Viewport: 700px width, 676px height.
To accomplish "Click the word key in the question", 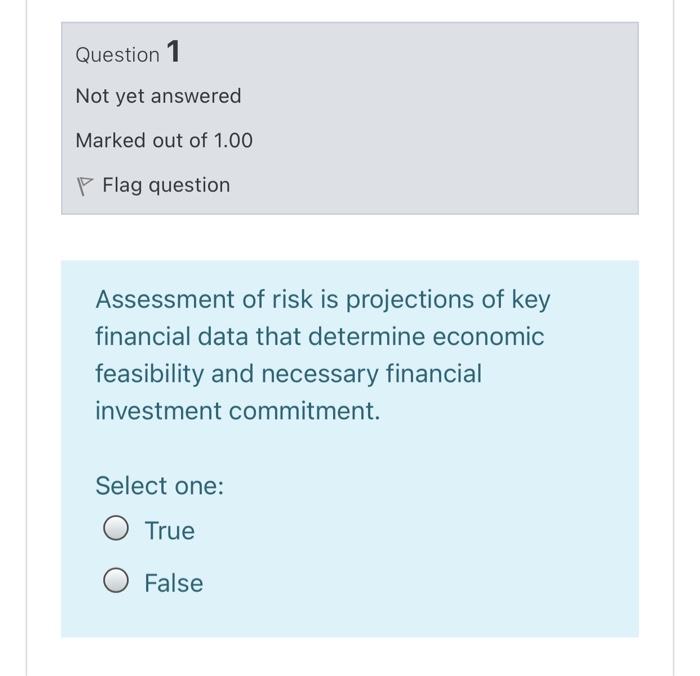I will 531,300.
